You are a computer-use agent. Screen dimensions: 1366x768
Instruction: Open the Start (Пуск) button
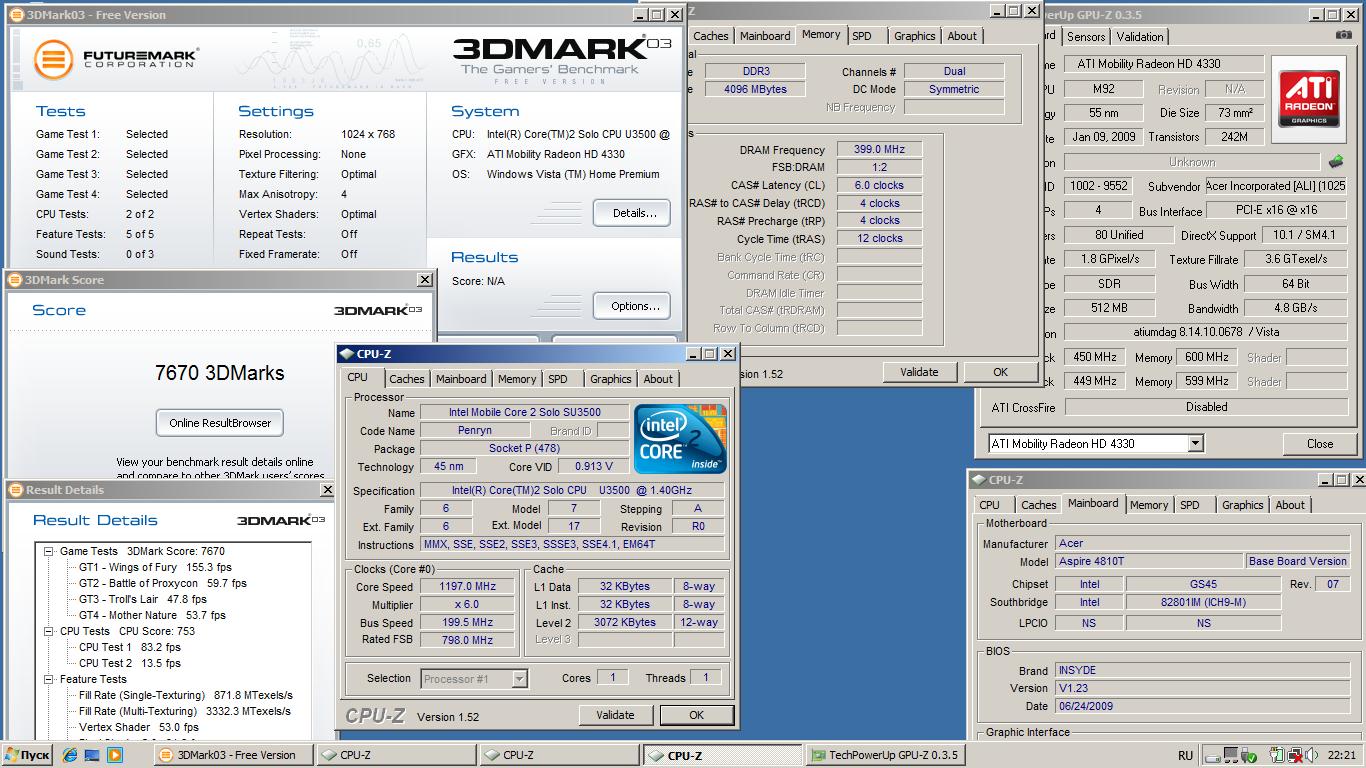tap(28, 755)
